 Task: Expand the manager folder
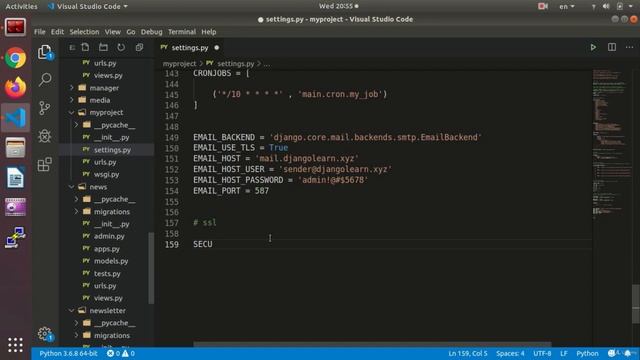point(104,88)
